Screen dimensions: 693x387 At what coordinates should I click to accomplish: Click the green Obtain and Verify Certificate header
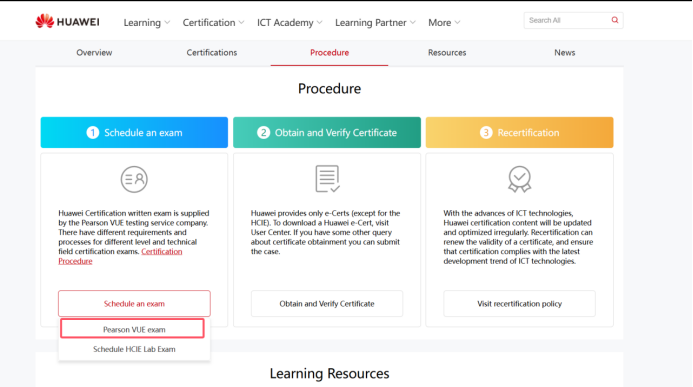pyautogui.click(x=327, y=133)
